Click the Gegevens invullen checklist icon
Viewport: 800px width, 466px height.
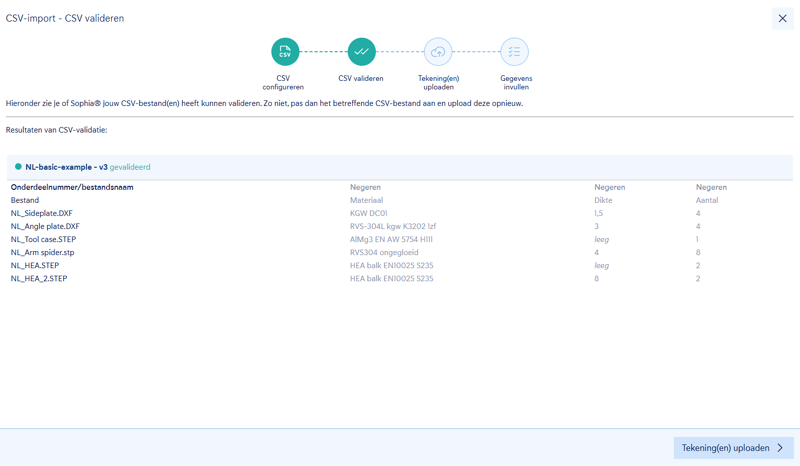coord(514,52)
